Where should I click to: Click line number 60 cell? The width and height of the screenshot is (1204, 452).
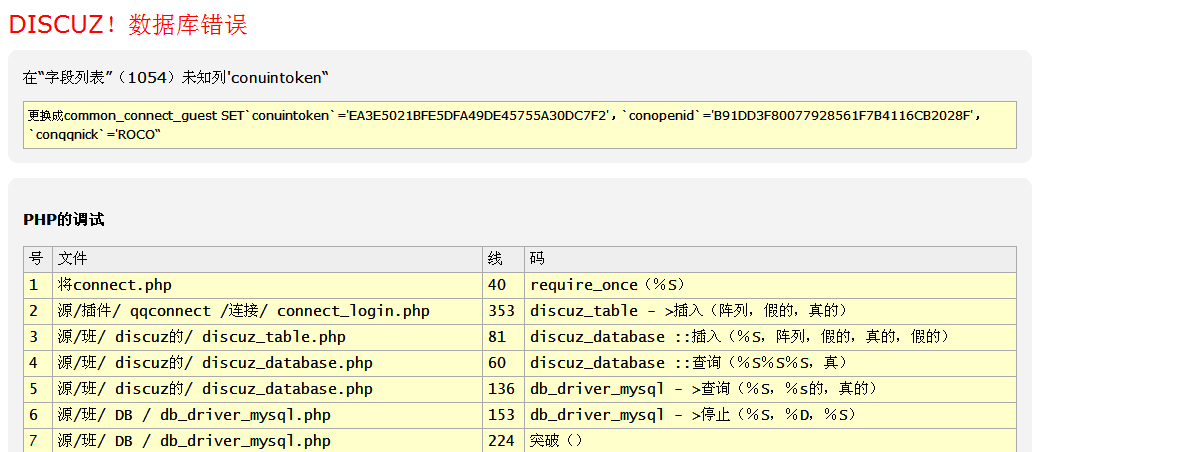point(497,363)
